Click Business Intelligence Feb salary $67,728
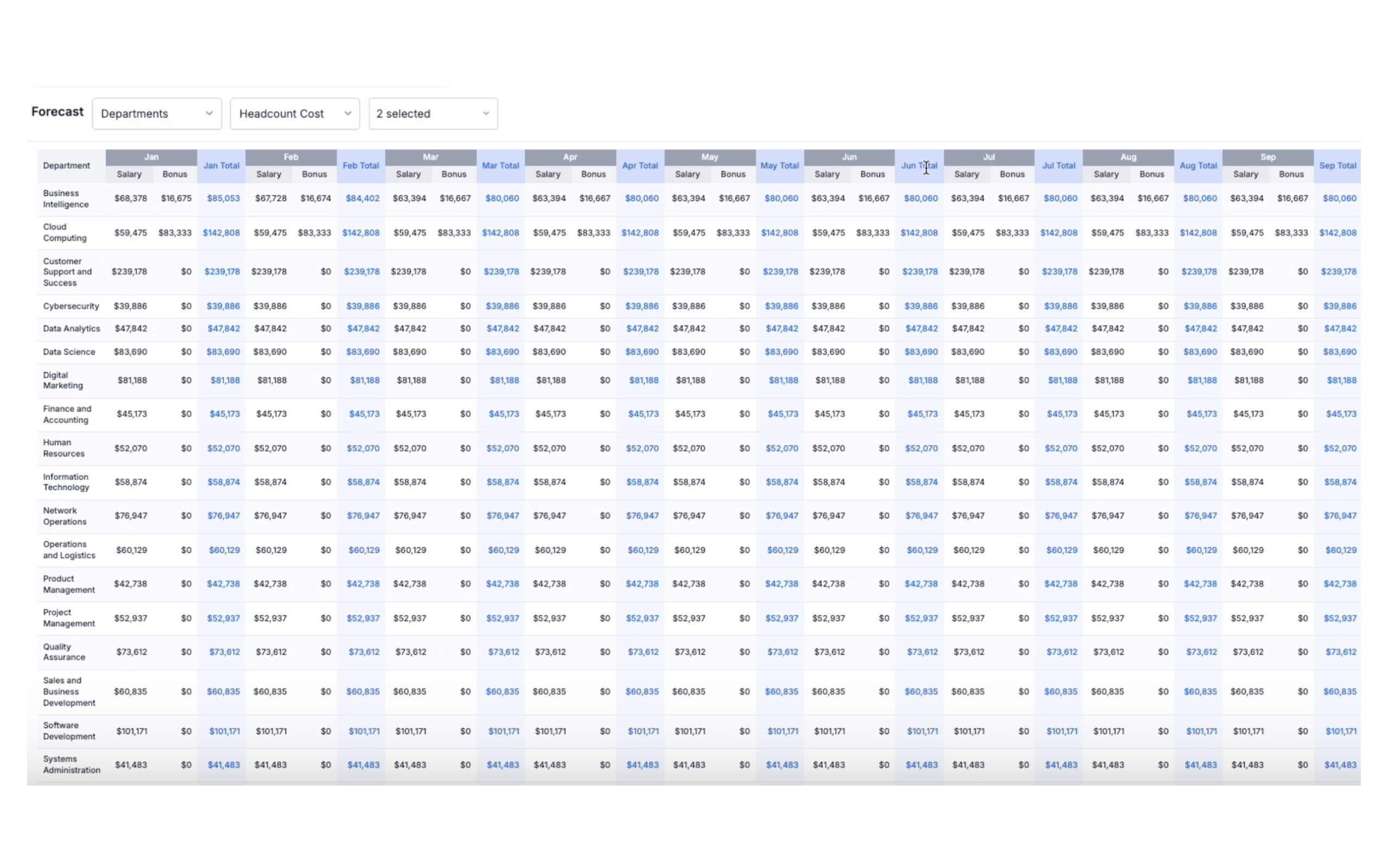The width and height of the screenshot is (1389, 868). click(x=270, y=198)
